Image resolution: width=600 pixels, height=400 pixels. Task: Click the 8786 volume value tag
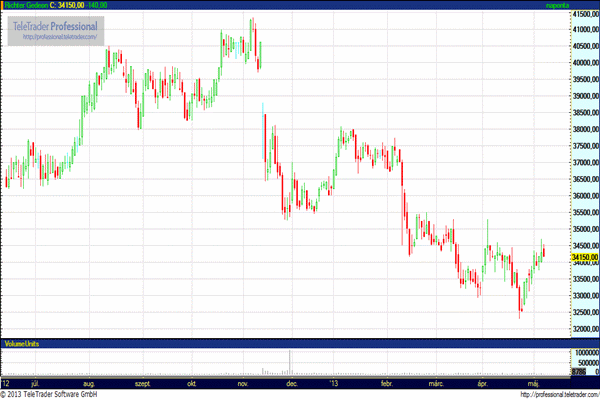(x=579, y=371)
